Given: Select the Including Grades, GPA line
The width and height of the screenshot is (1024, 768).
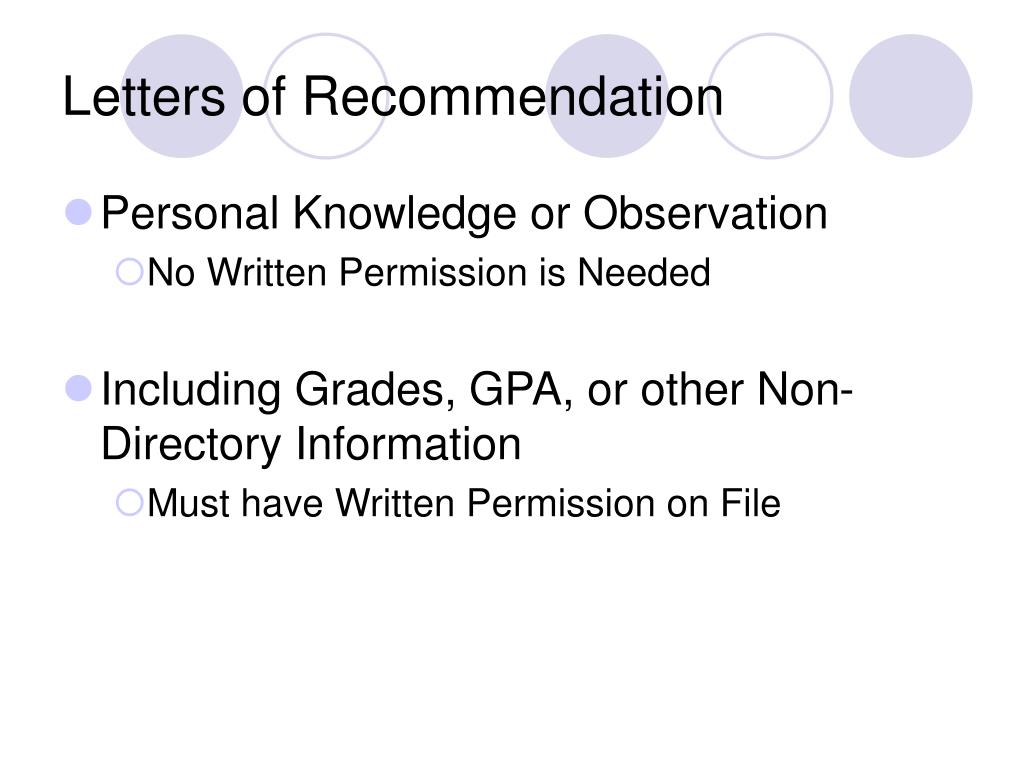Looking at the screenshot, I should pyautogui.click(x=477, y=390).
